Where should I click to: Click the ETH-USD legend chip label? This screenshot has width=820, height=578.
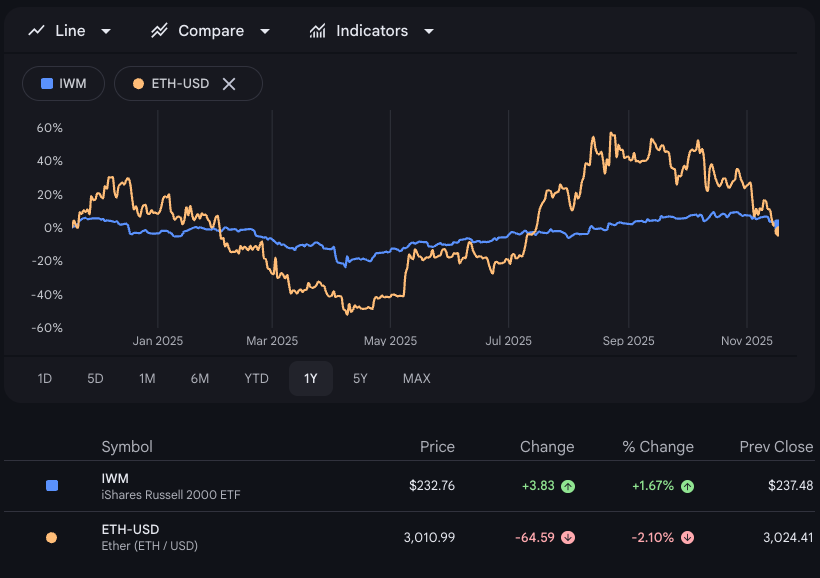(180, 84)
